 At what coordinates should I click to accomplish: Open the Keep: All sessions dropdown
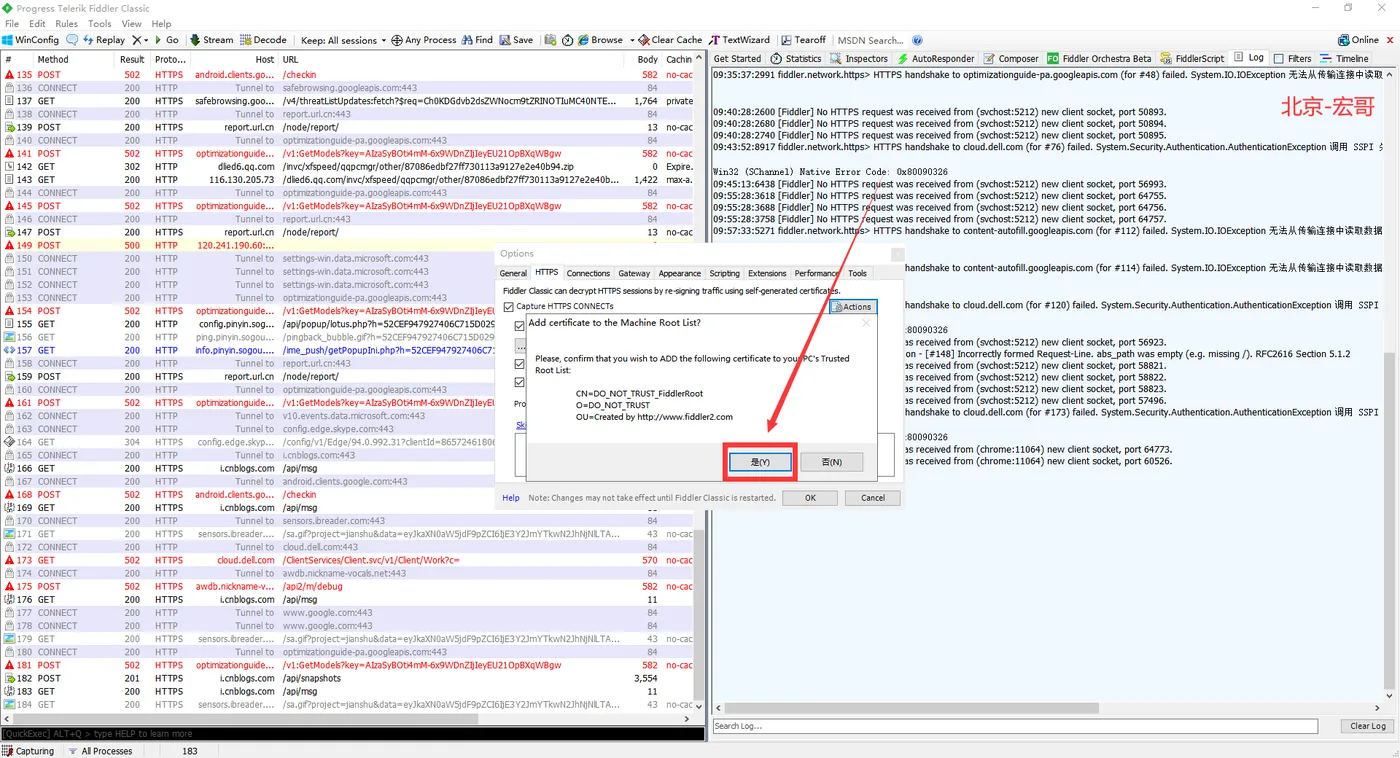coord(343,40)
